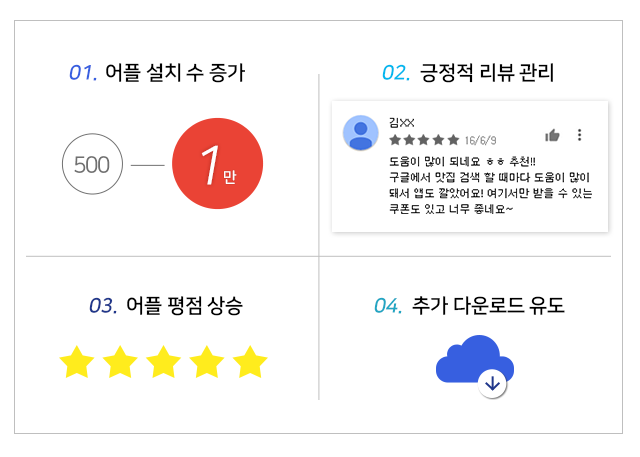
Task: Click the small gray review stars row
Action: coord(424,140)
